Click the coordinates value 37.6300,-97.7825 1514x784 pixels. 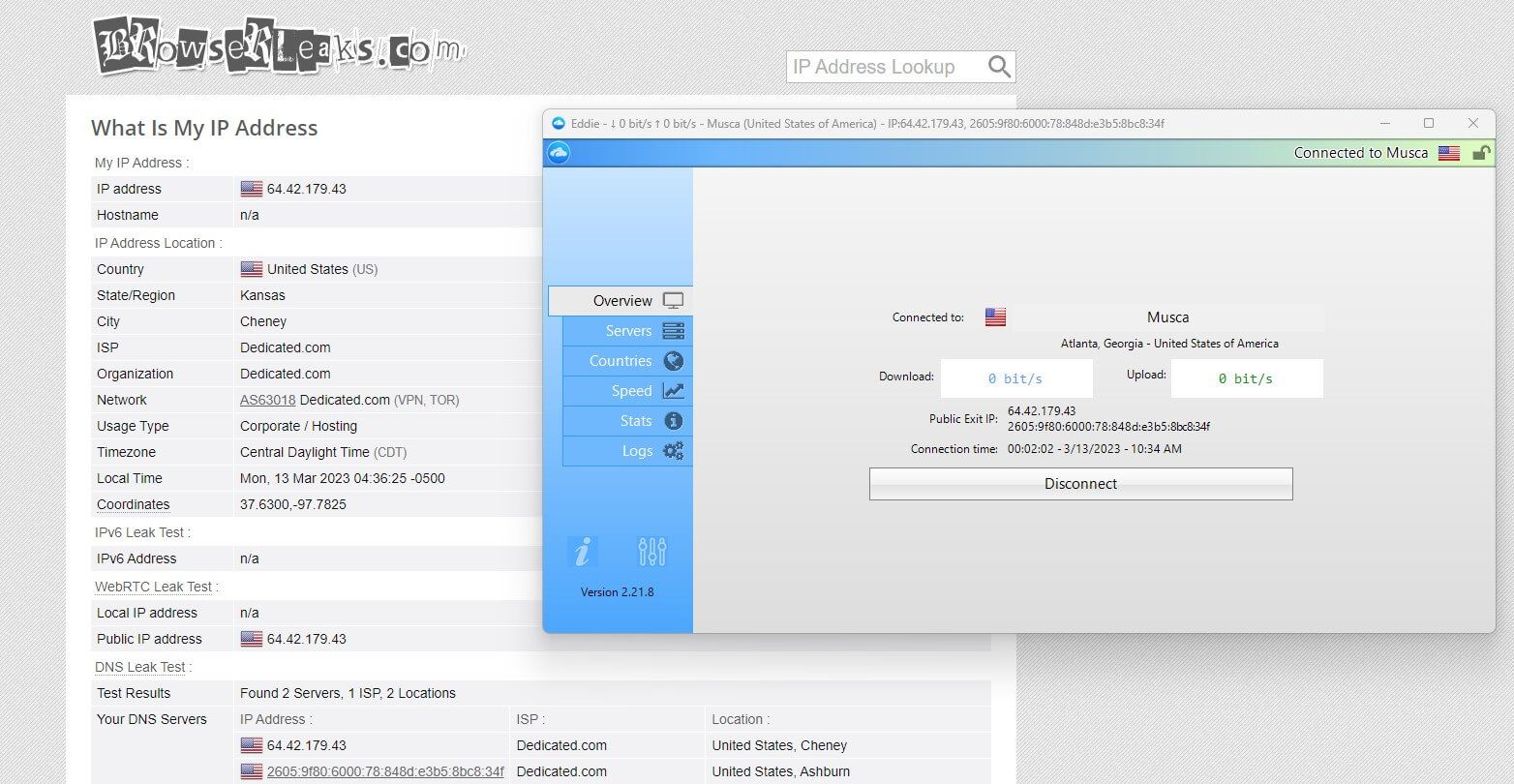pyautogui.click(x=293, y=504)
